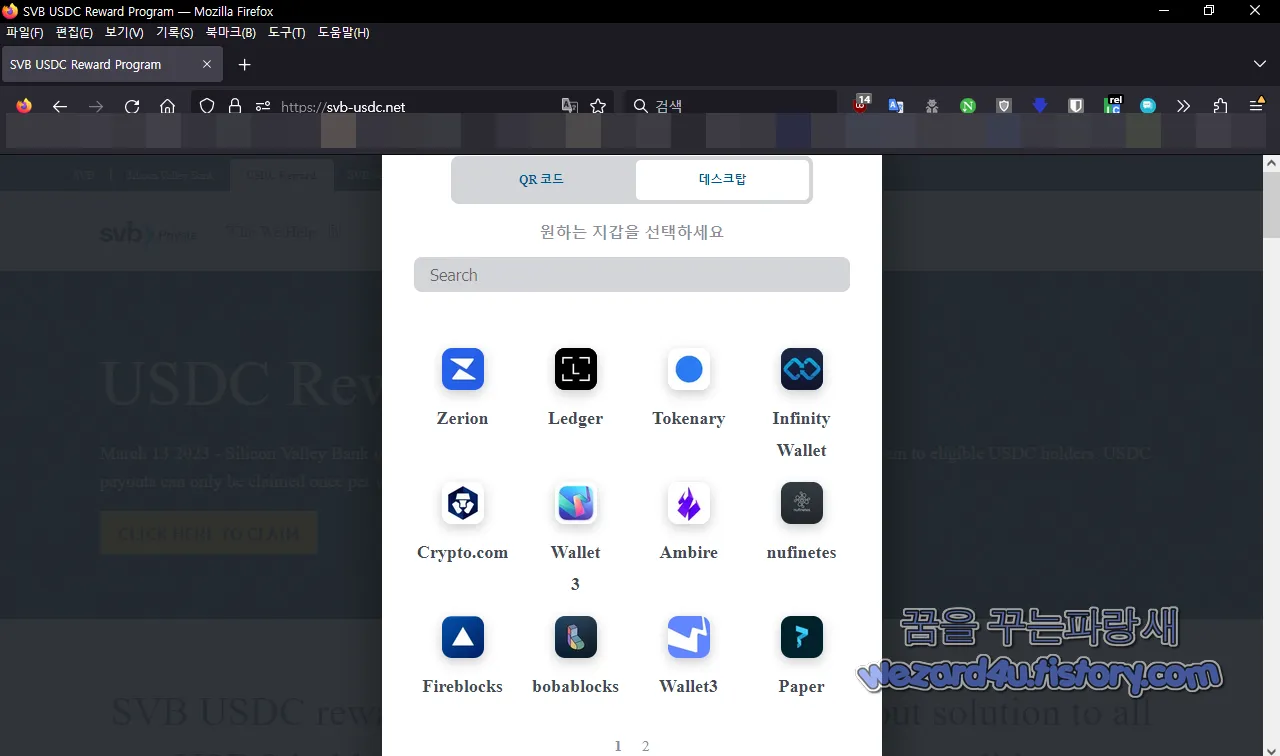Select the nufinetes wallet icon
This screenshot has height=756, width=1280.
point(802,503)
